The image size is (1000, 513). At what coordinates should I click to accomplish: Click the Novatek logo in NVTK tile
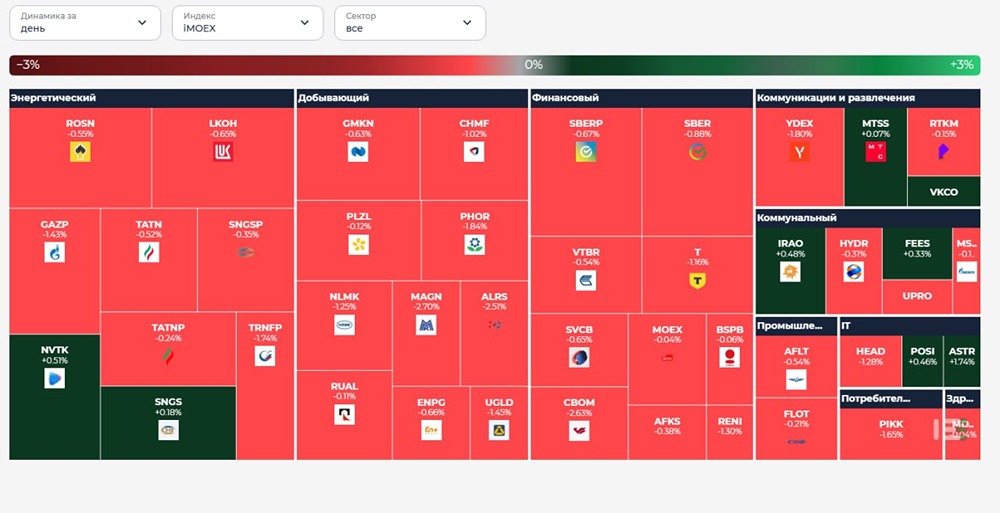point(55,378)
